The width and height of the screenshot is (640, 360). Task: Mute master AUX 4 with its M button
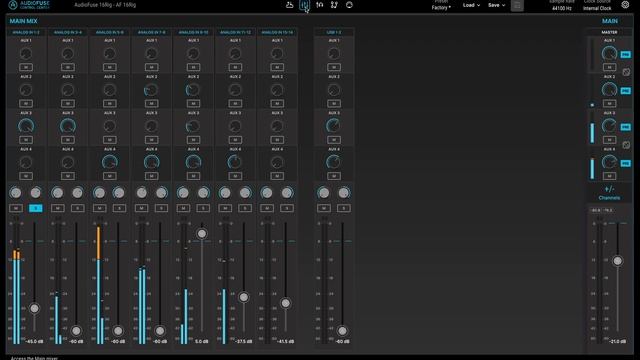pos(609,176)
